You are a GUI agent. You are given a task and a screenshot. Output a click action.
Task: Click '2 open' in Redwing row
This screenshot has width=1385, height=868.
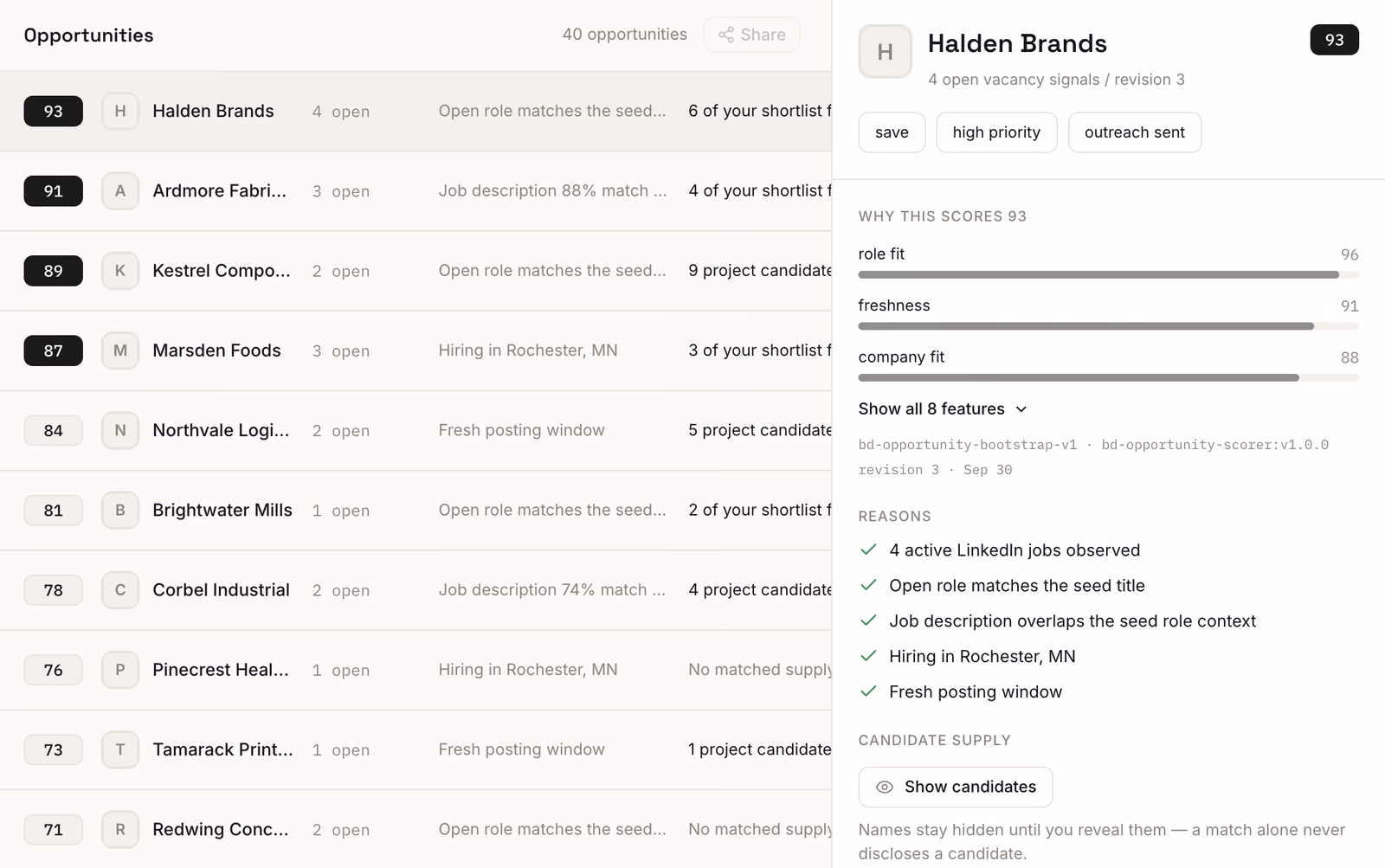[x=341, y=830]
